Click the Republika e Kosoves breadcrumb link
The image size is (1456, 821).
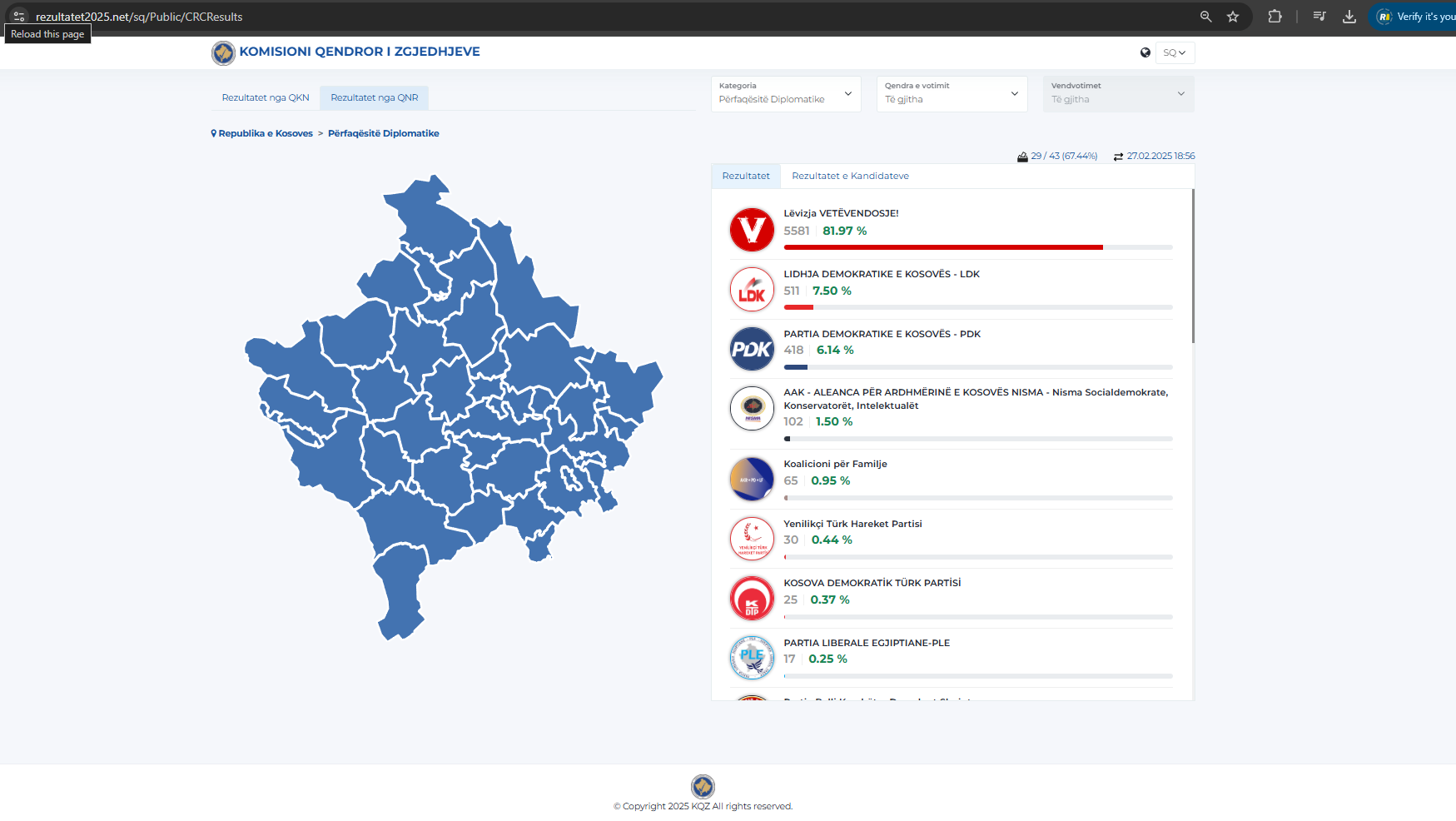266,133
